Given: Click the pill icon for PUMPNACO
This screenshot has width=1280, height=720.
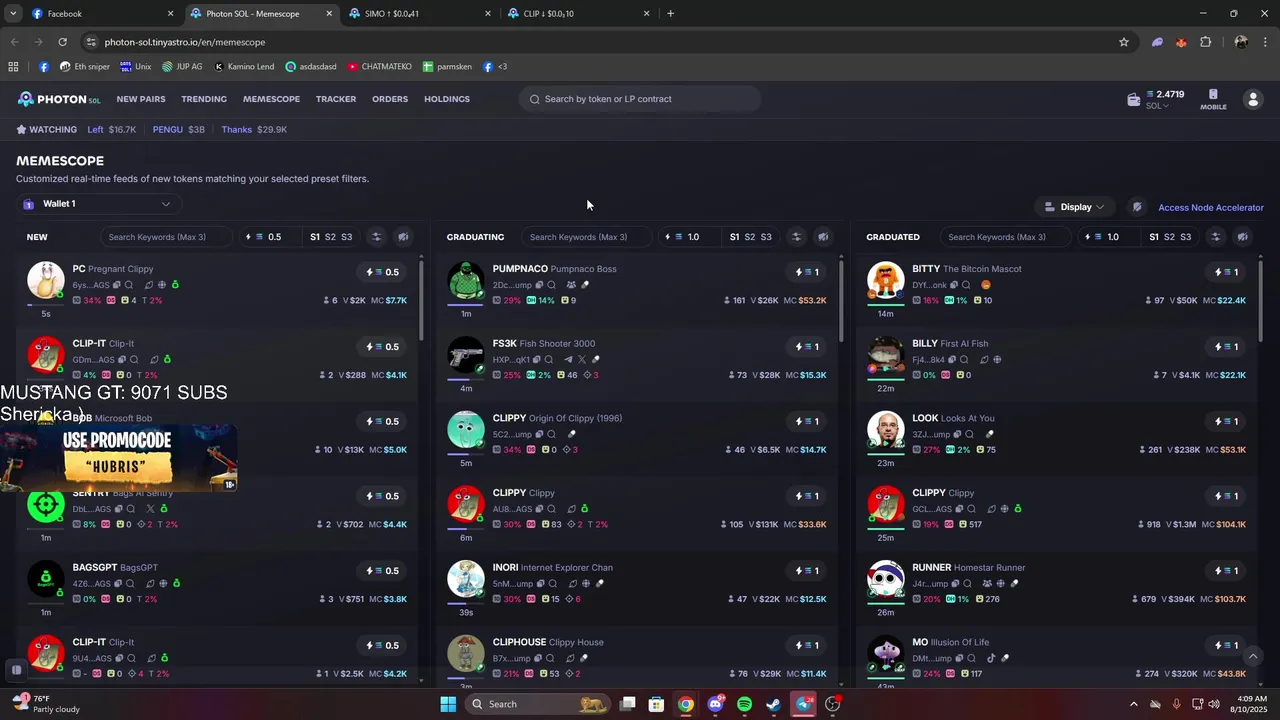Looking at the screenshot, I should pos(585,285).
